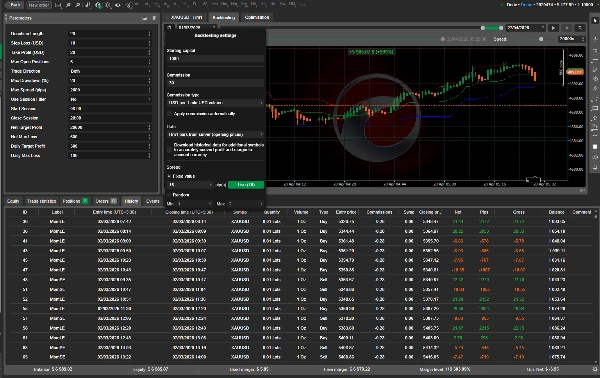Sort by the Commissions column header
The width and height of the screenshot is (600, 378).
pyautogui.click(x=379, y=212)
